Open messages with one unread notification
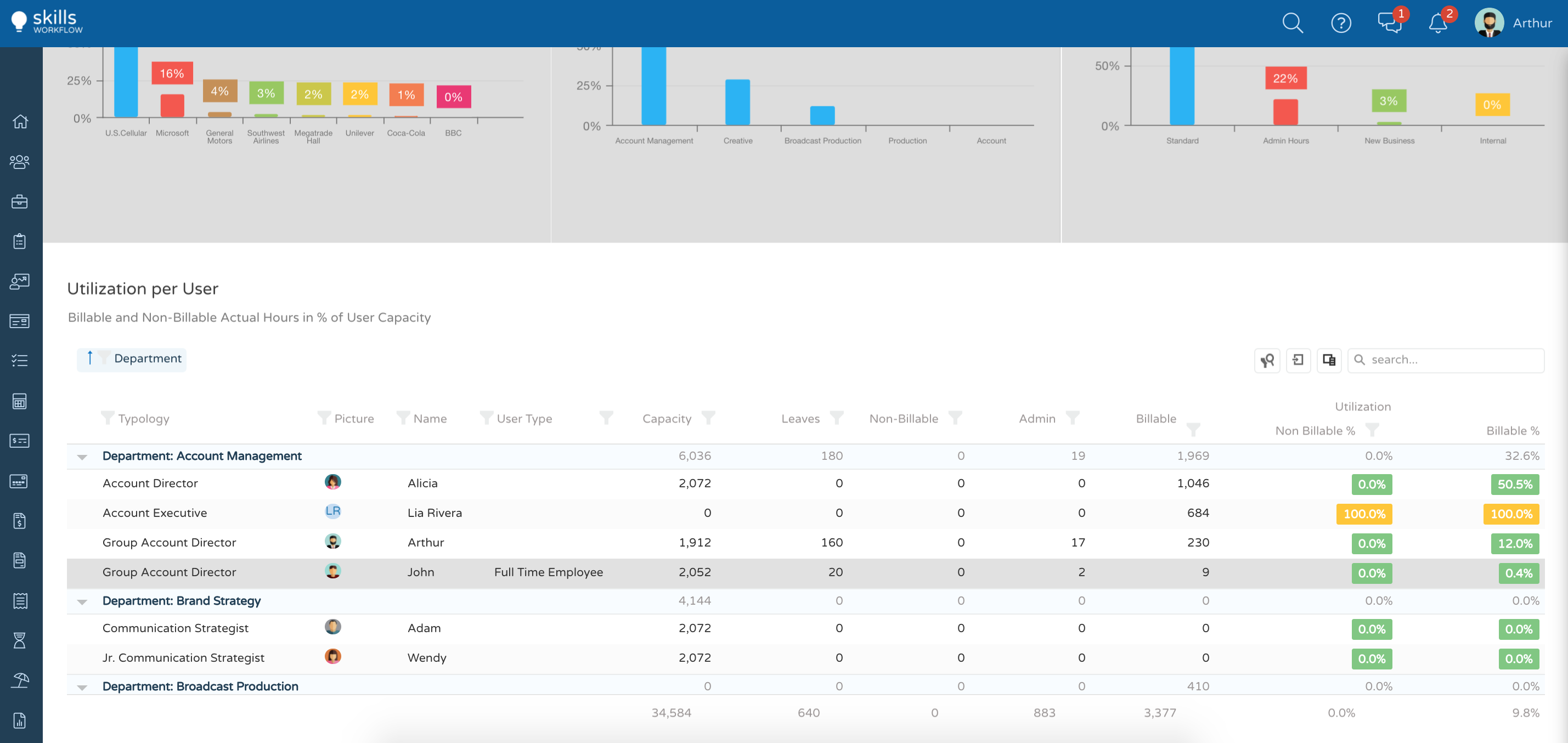 click(x=1389, y=23)
